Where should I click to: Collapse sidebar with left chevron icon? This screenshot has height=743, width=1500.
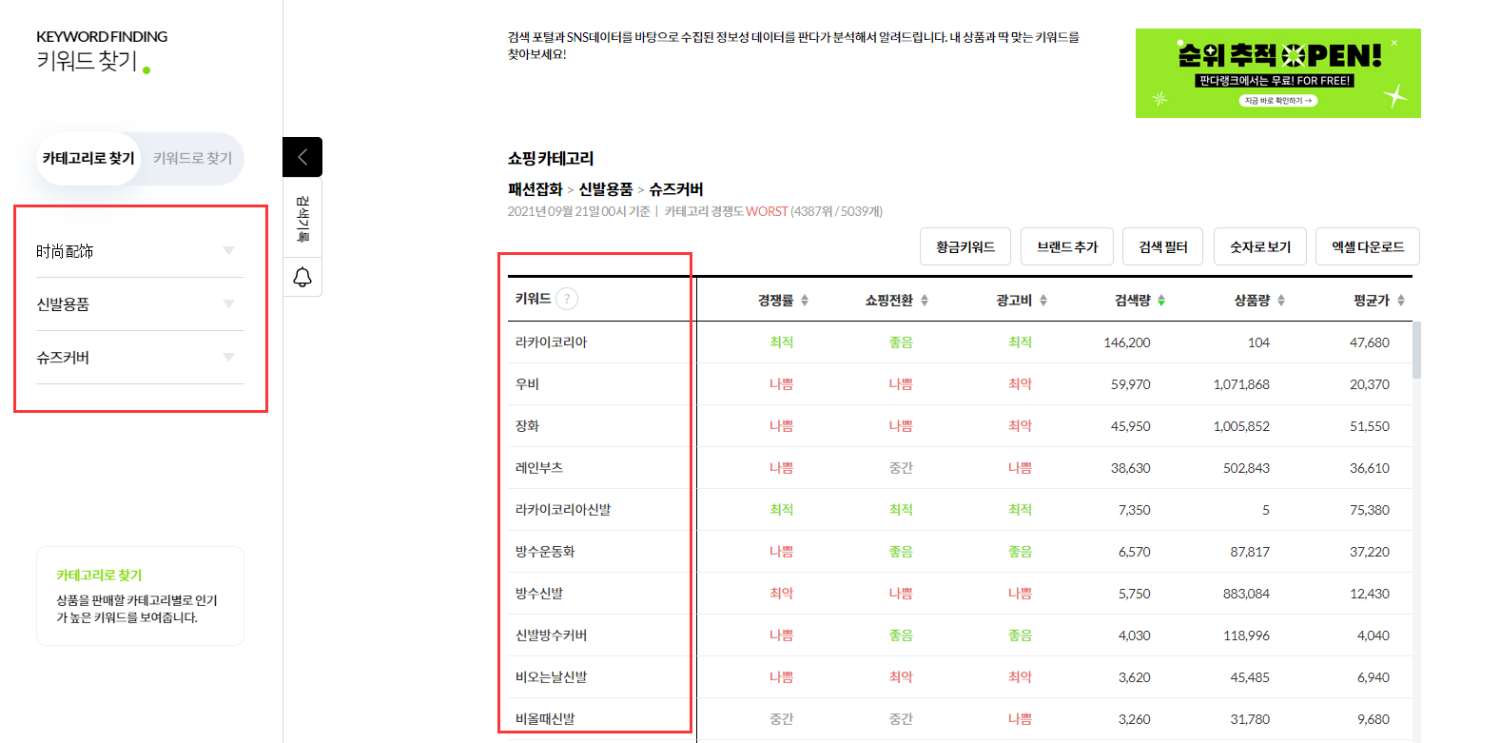(x=303, y=157)
